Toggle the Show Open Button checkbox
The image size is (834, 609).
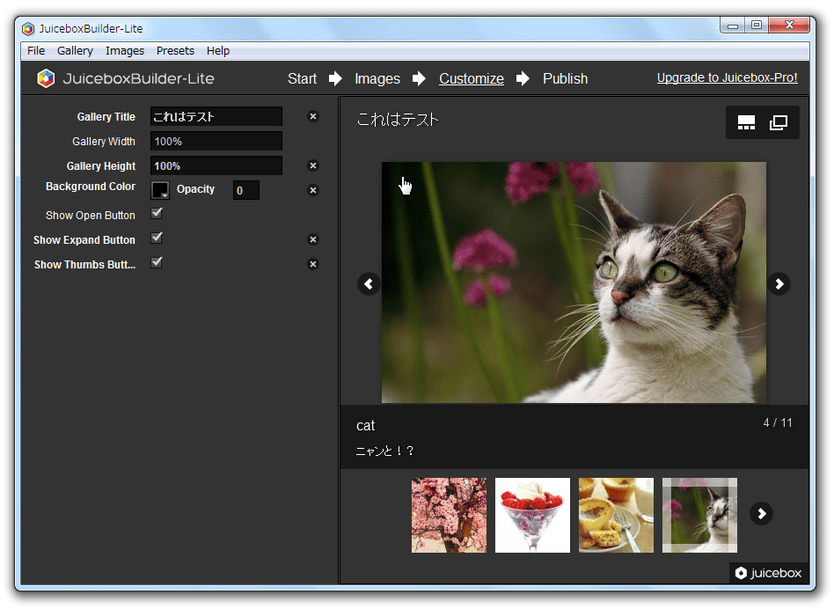(156, 214)
